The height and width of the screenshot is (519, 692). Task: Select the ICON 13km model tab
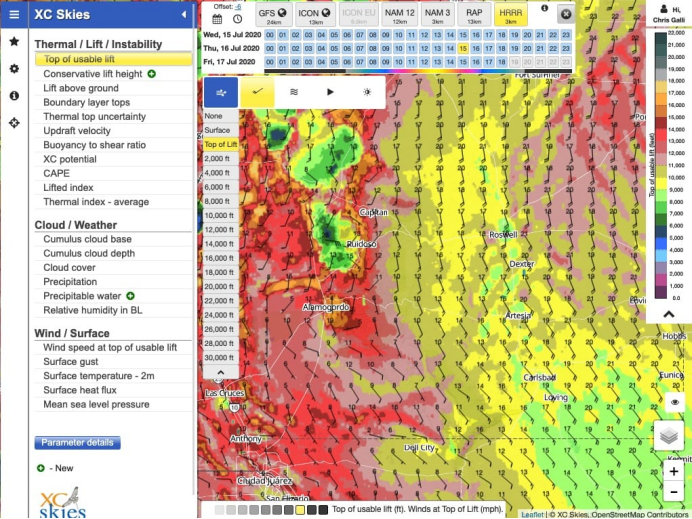click(315, 15)
